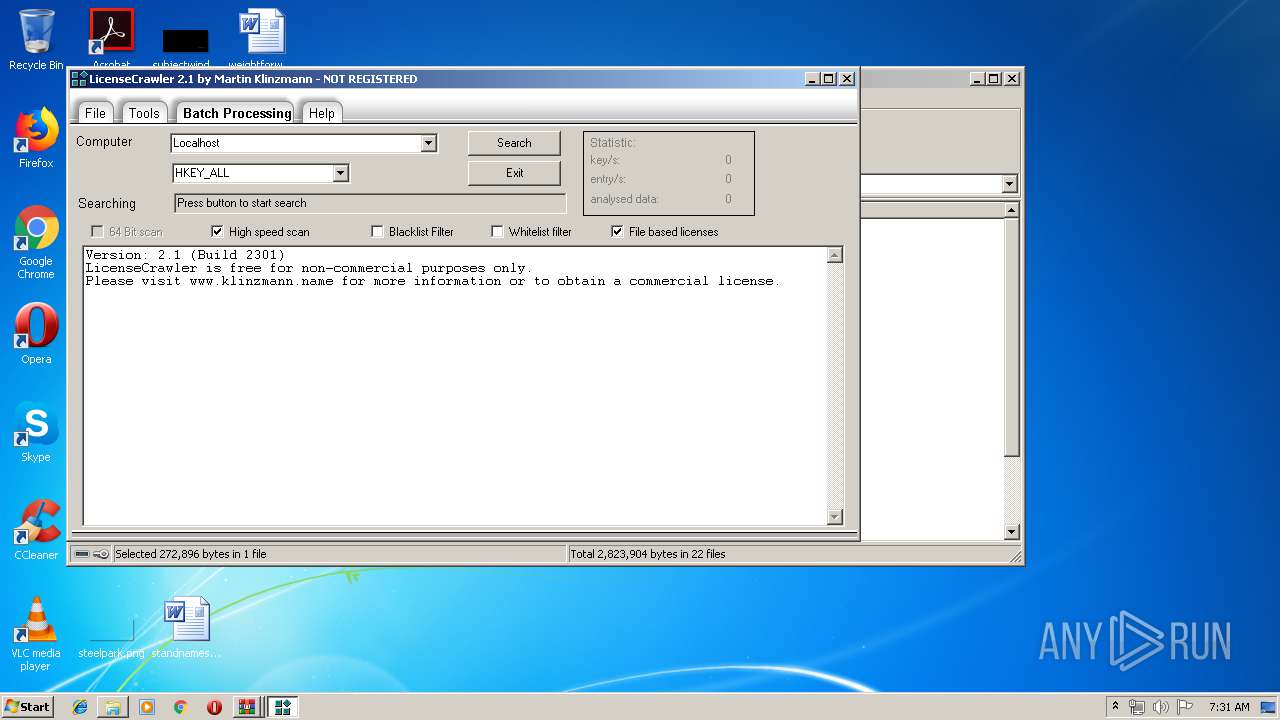Open Action Center flag icon

[1185, 707]
